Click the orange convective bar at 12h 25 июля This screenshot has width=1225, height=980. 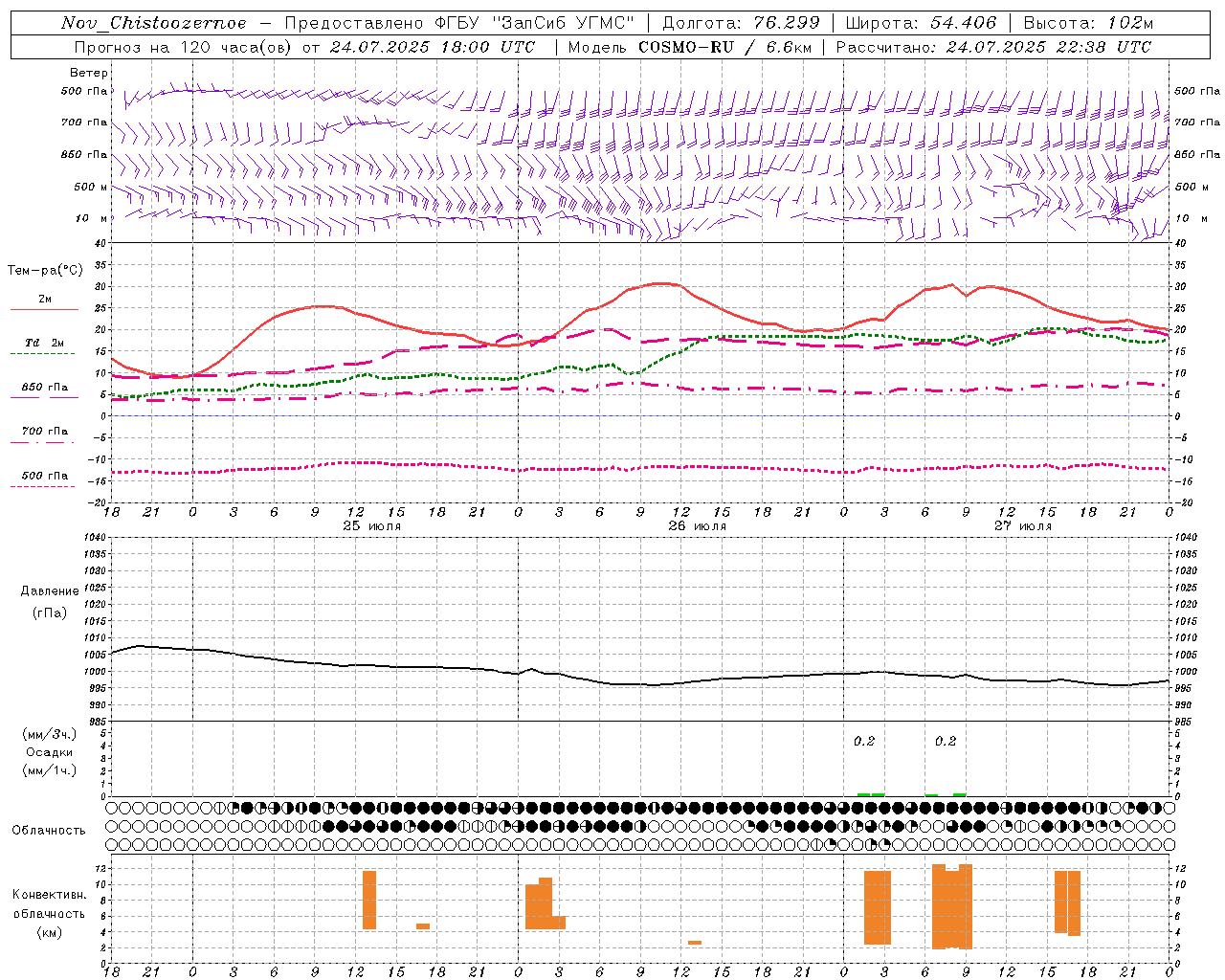point(369,900)
